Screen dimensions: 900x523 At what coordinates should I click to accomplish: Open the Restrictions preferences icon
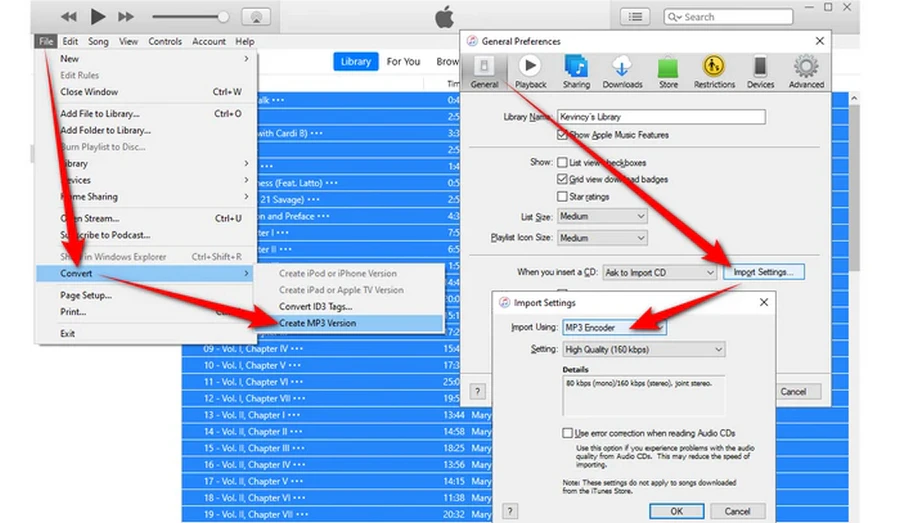(714, 72)
